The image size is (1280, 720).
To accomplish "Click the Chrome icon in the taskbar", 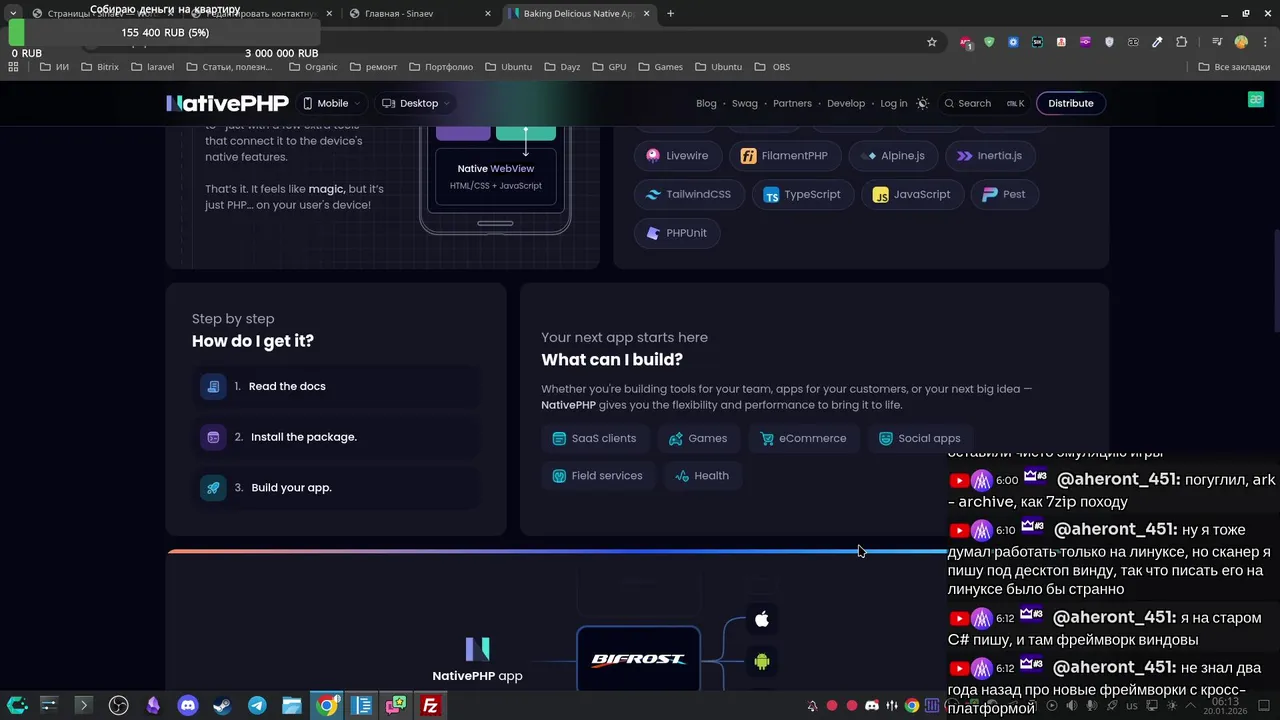I will click(x=327, y=706).
